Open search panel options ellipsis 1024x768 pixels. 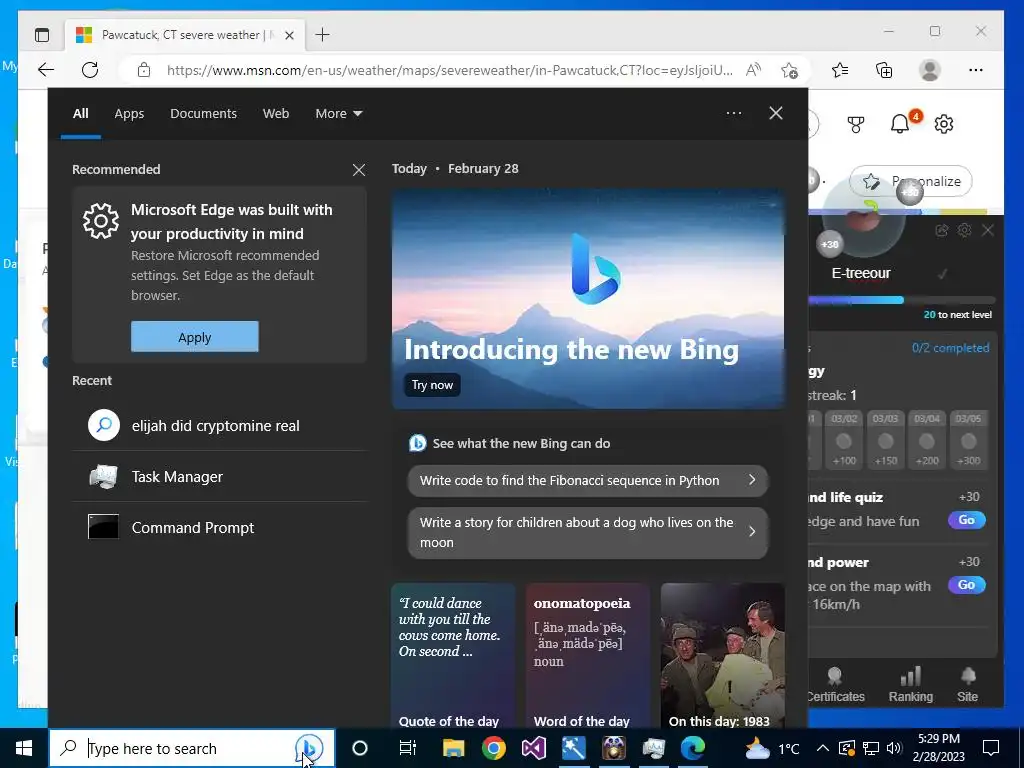733,113
